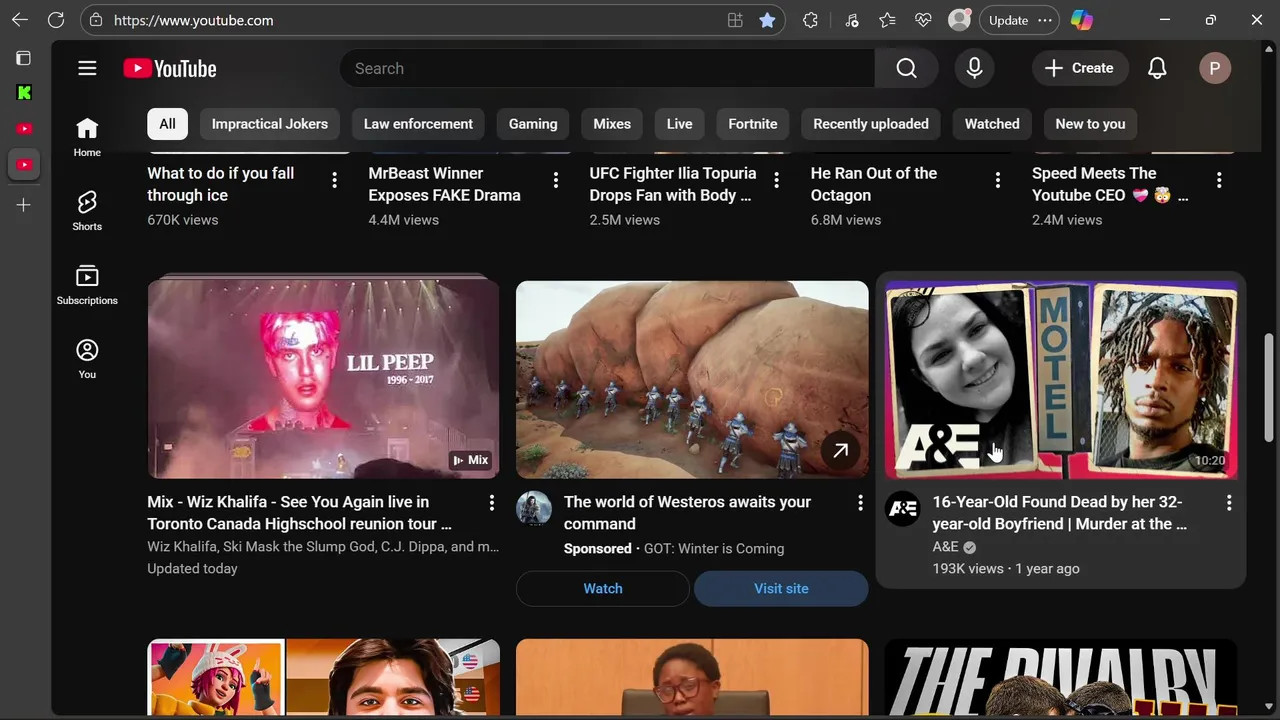The height and width of the screenshot is (720, 1280).
Task: Select the Mixes filter chip
Action: pos(612,124)
